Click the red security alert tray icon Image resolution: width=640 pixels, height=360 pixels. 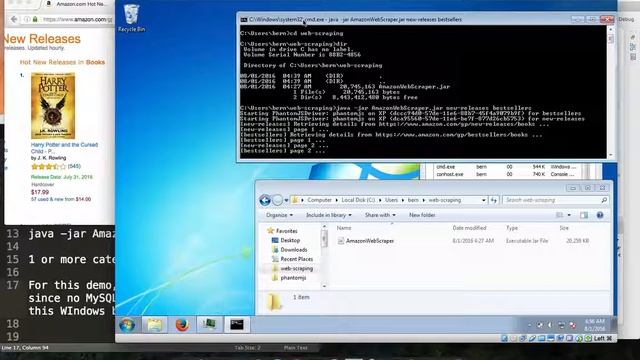(x=573, y=325)
